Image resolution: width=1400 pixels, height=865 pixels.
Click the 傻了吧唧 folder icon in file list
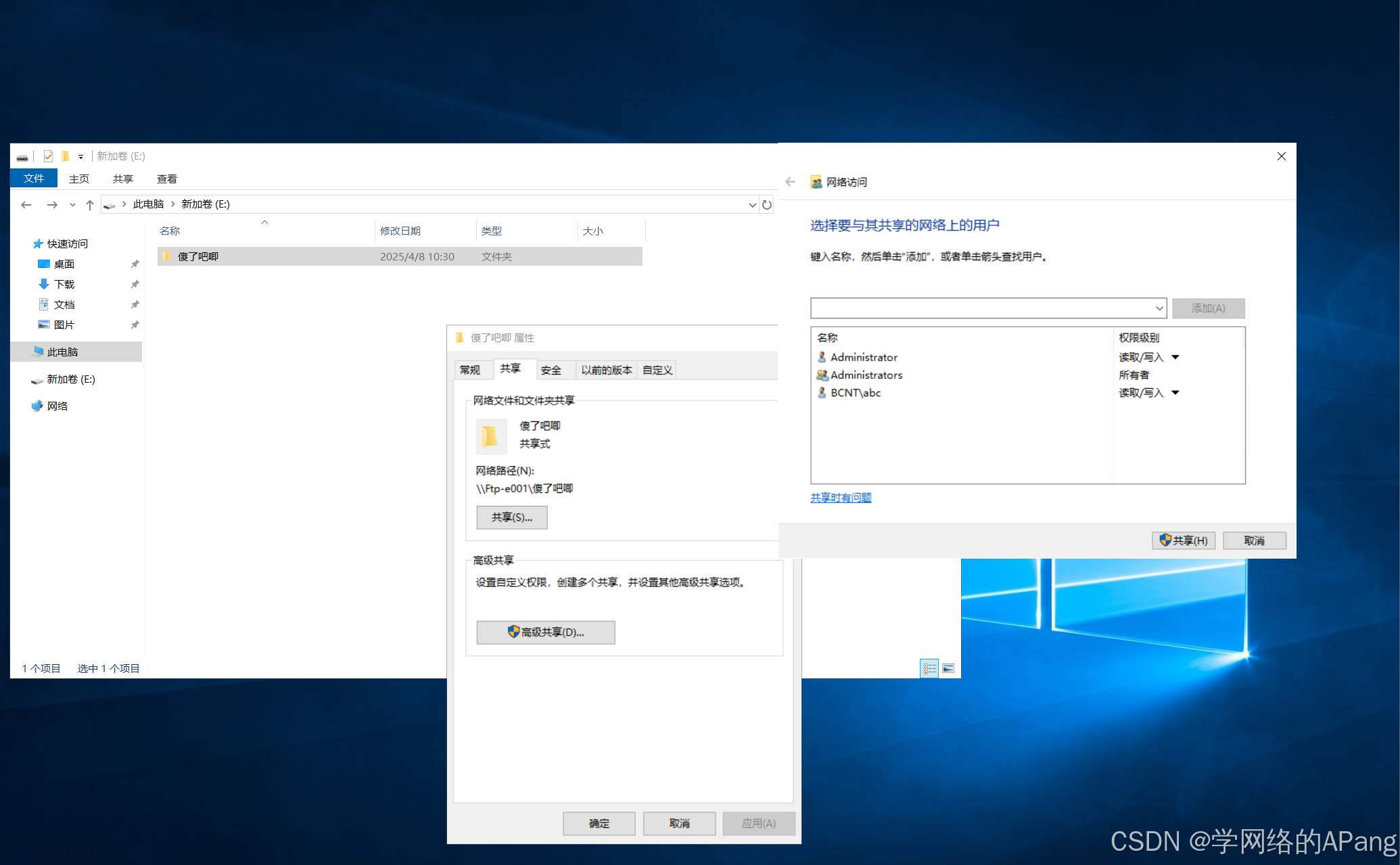coord(167,256)
